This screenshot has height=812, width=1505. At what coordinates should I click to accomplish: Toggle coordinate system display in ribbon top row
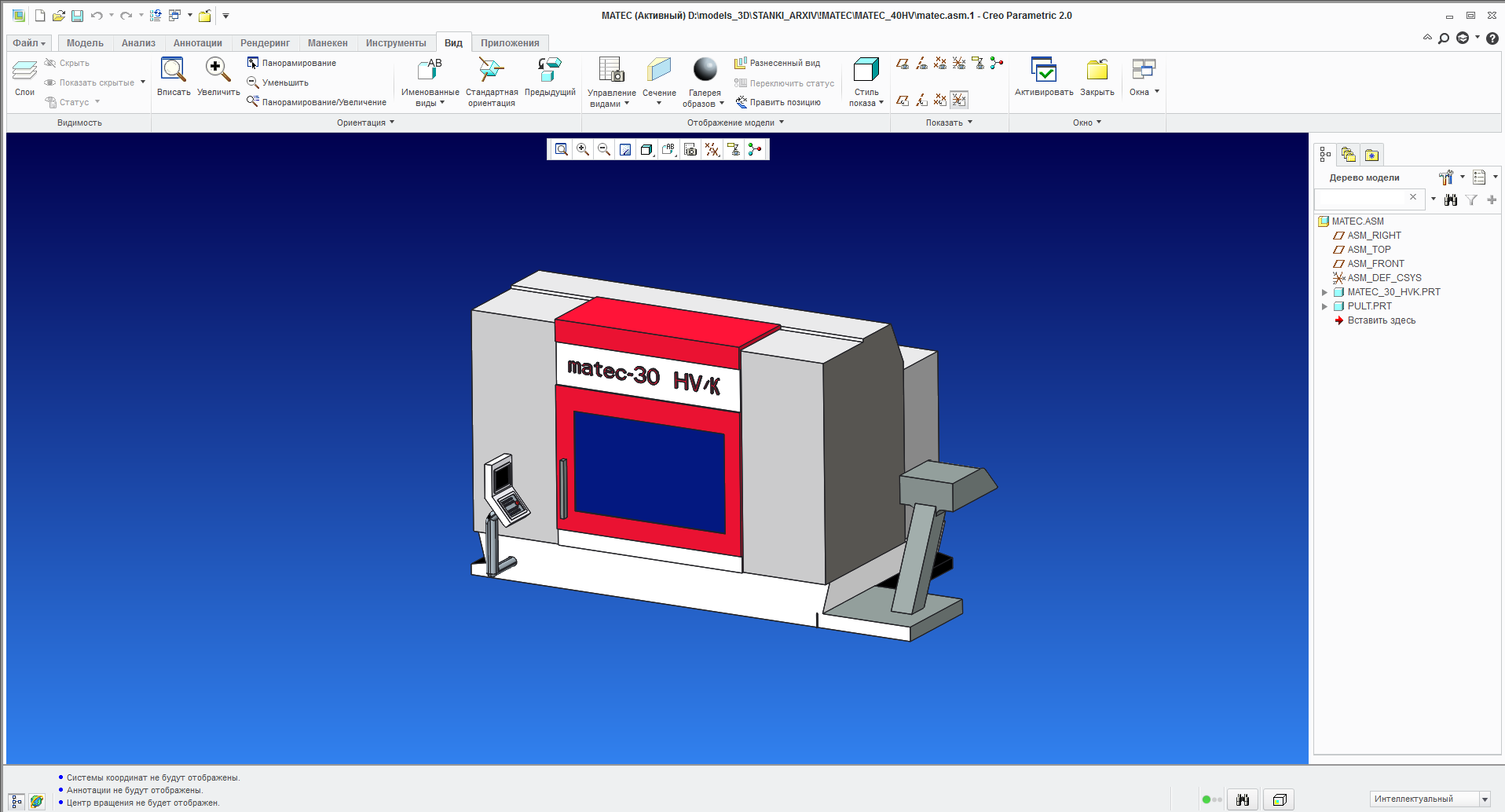coord(959,63)
